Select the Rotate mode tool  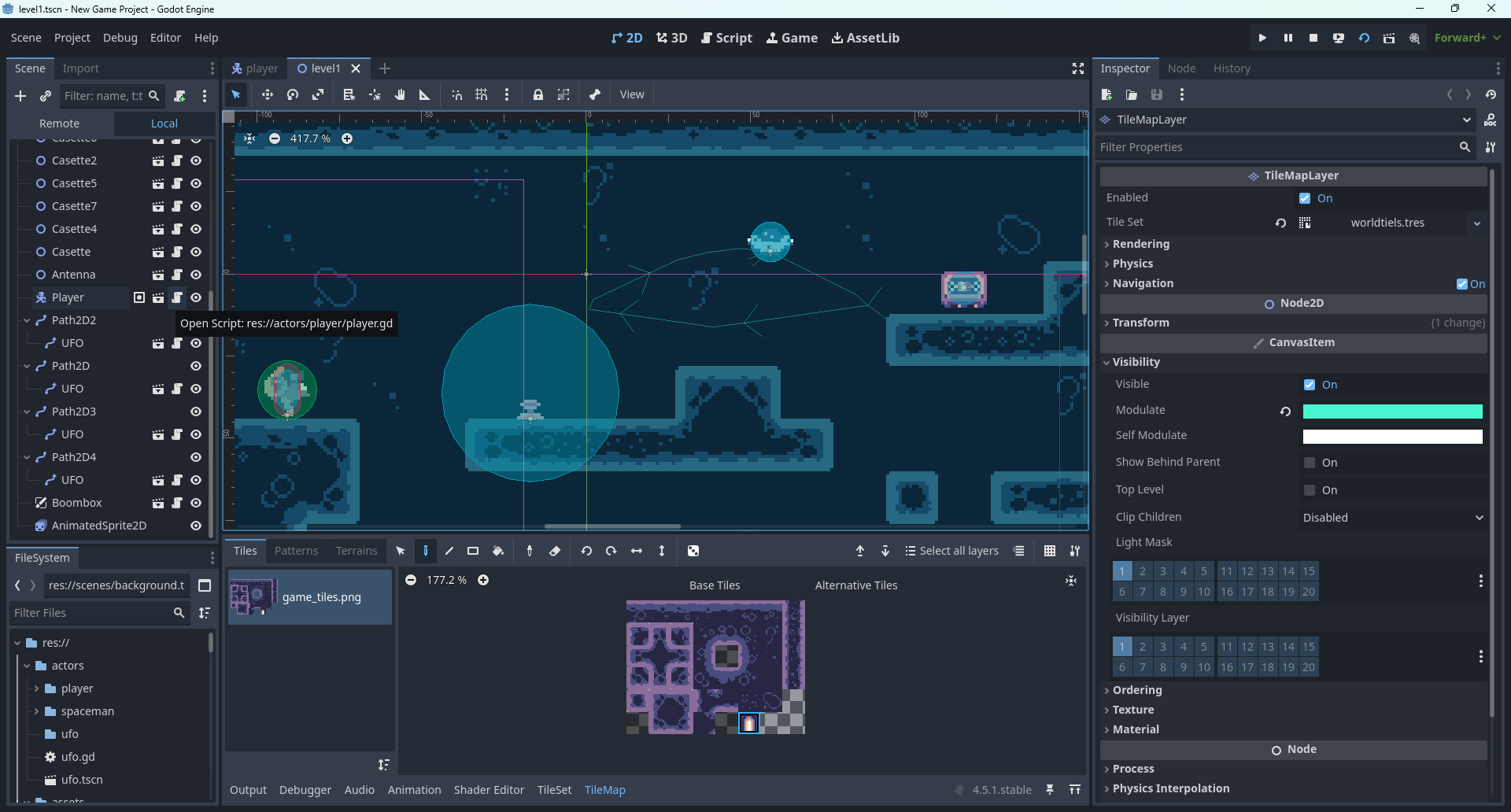pos(293,94)
